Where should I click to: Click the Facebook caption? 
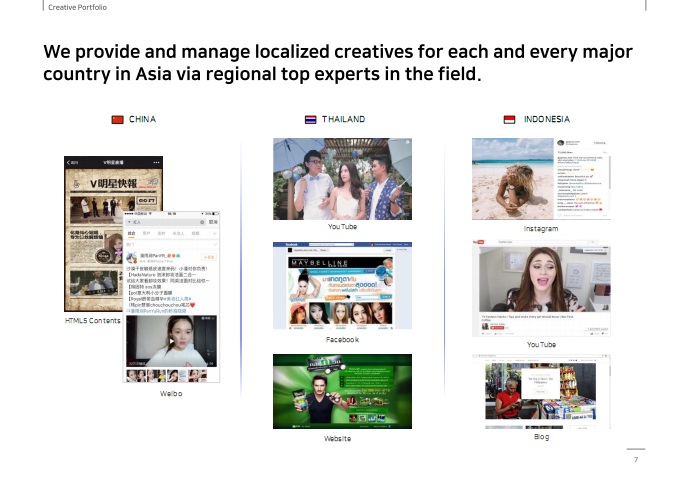pyautogui.click(x=342, y=340)
